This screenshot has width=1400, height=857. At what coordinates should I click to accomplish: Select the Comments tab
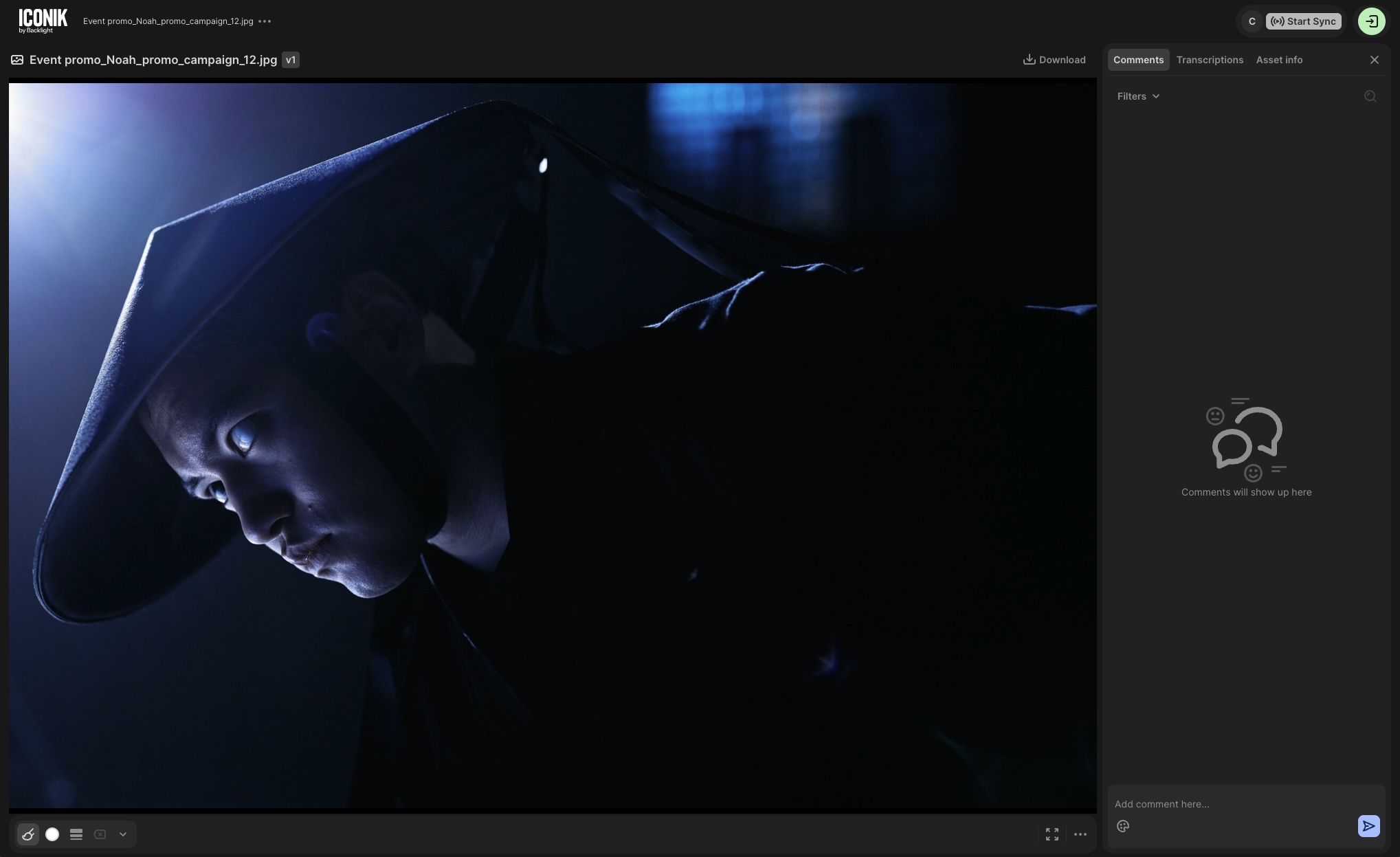pyautogui.click(x=1138, y=60)
